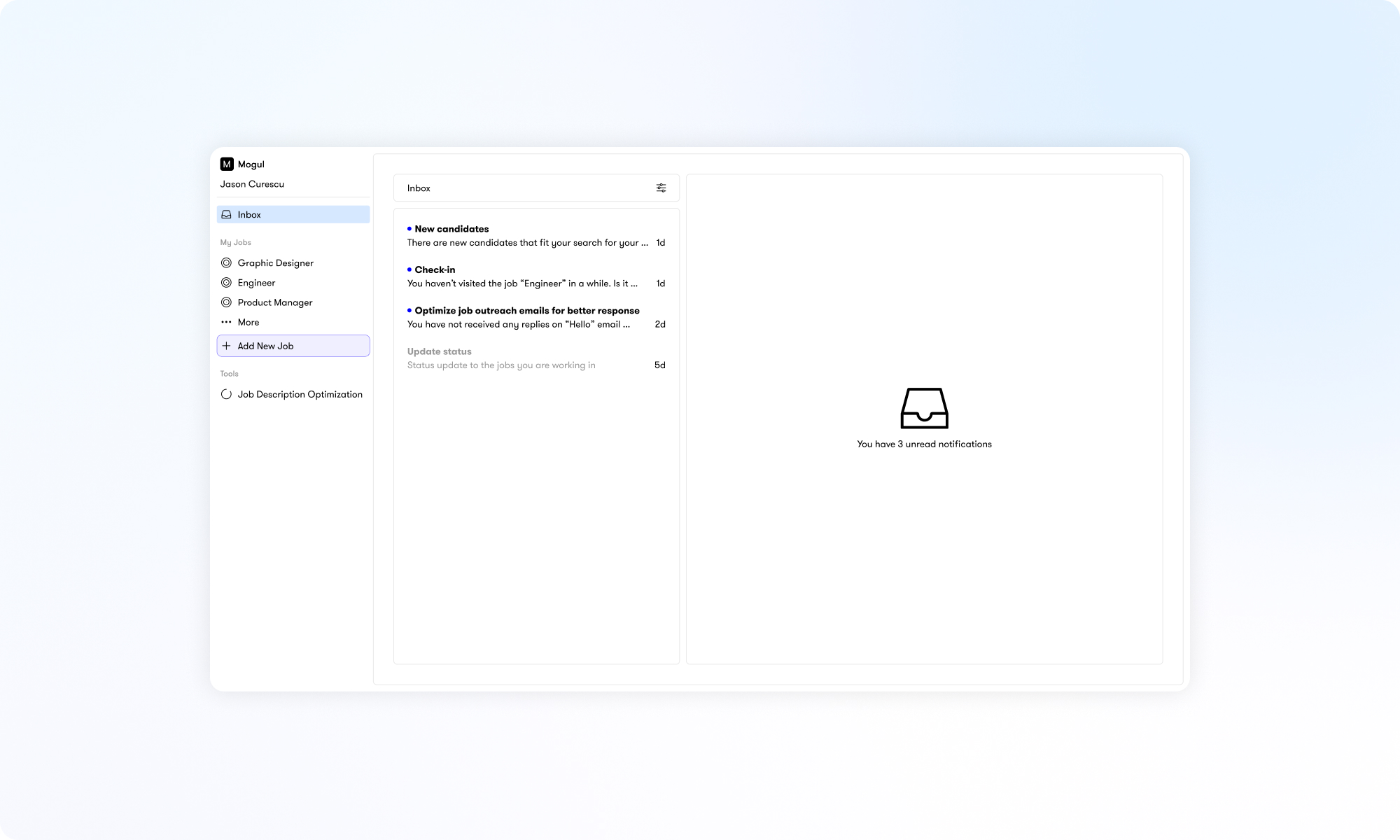Toggle unread dot on Optimize job outreach emails
The width and height of the screenshot is (1400, 840).
coord(409,310)
